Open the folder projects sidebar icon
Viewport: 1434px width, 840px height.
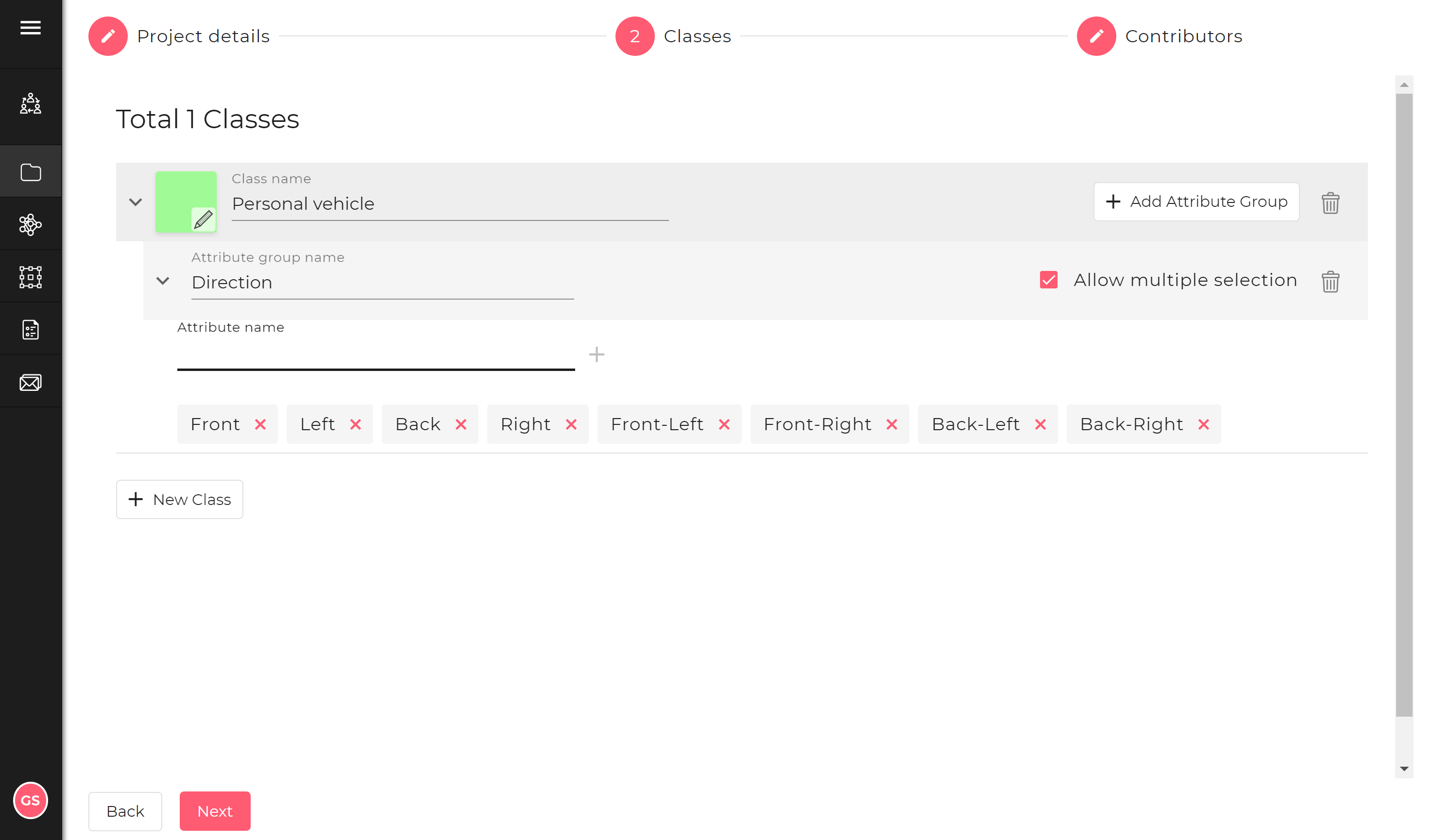point(30,172)
